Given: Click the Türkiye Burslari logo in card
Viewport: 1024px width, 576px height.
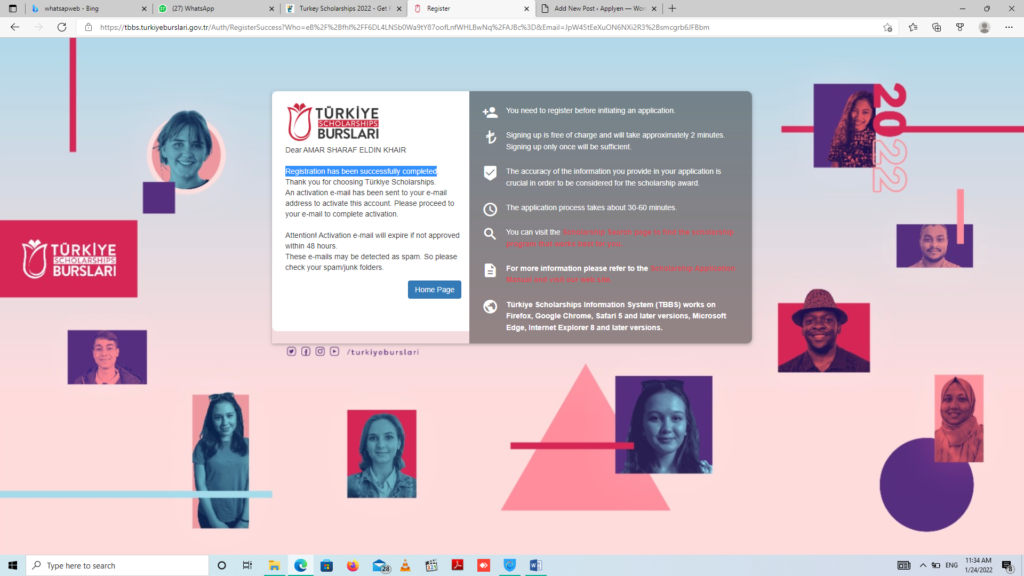Looking at the screenshot, I should (x=333, y=122).
